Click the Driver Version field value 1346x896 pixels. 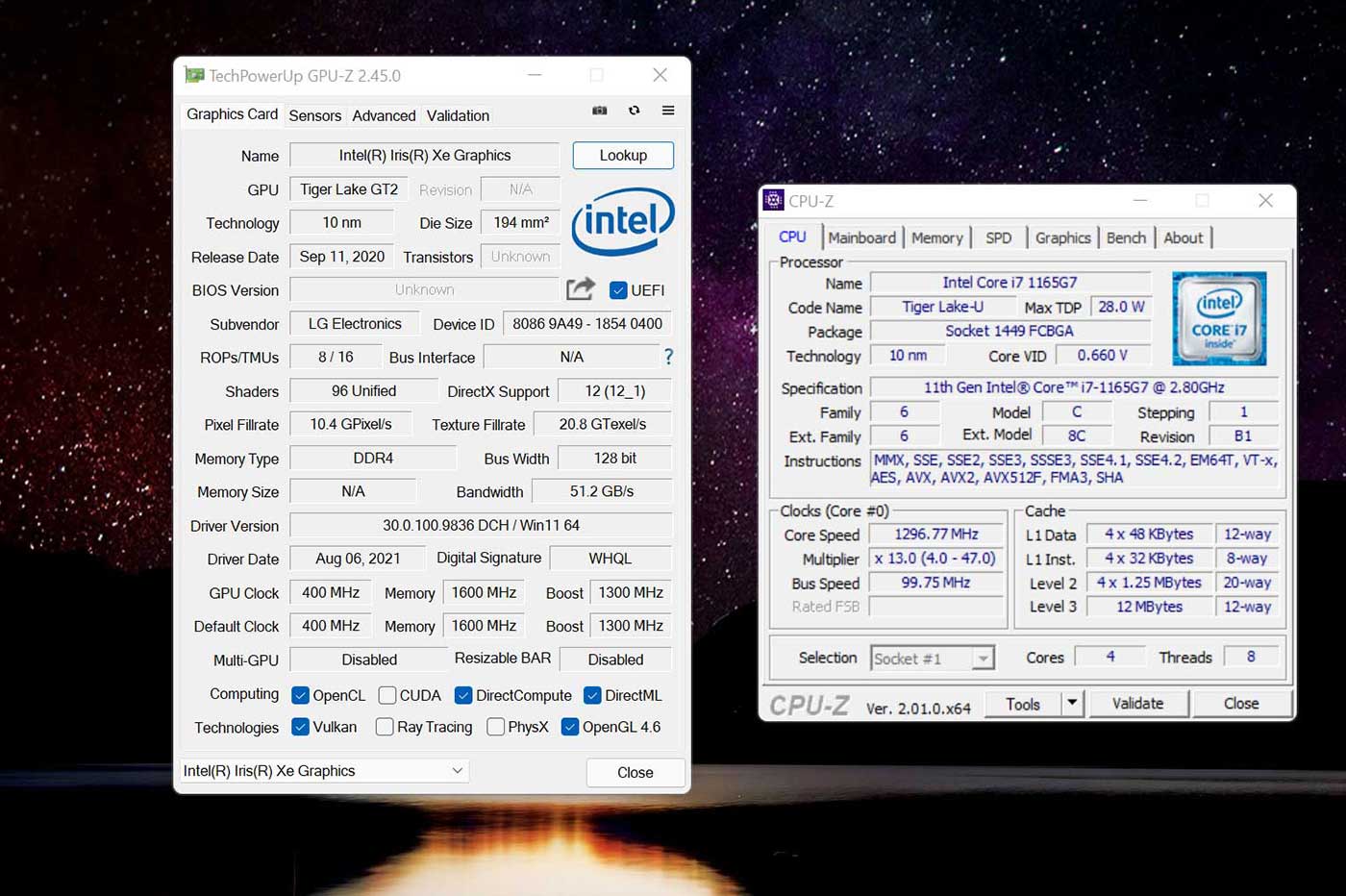[481, 525]
